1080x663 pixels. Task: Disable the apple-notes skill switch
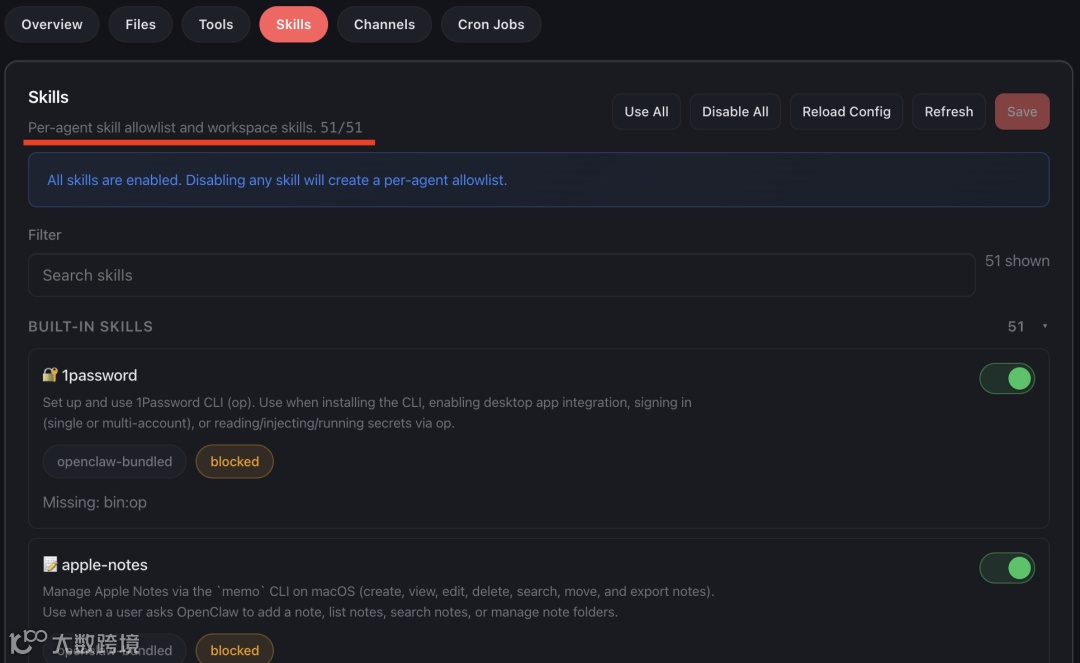tap(1007, 568)
